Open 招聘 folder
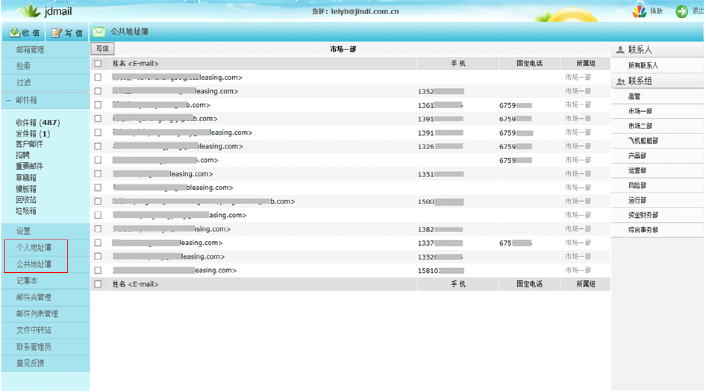Image resolution: width=706 pixels, height=392 pixels. click(23, 155)
